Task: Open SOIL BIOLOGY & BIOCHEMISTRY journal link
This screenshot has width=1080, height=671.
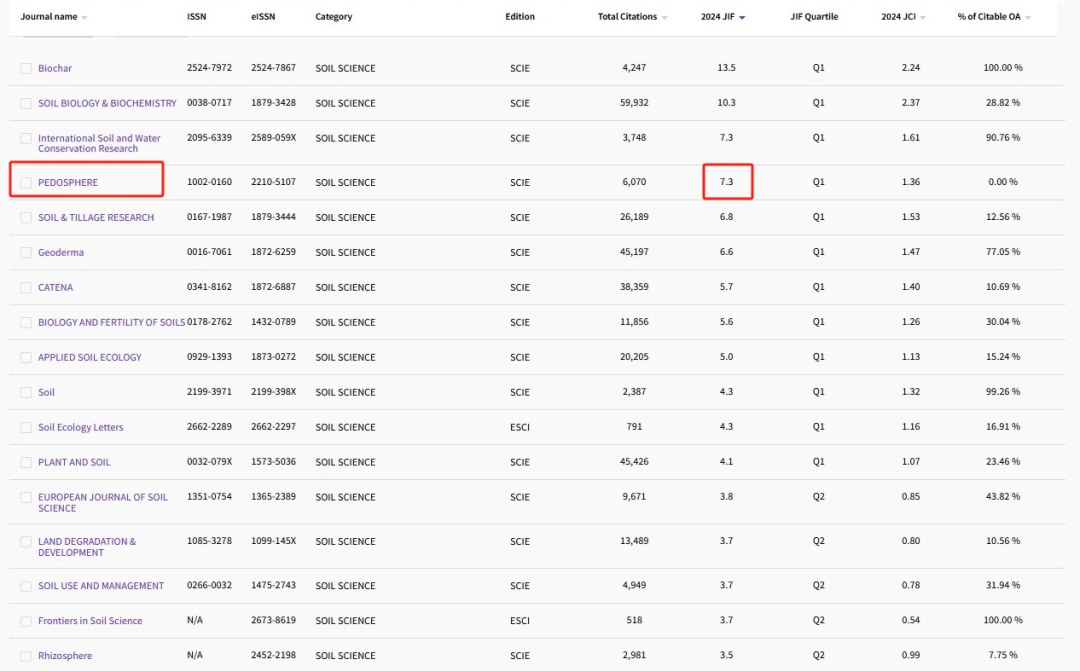Action: (107, 103)
